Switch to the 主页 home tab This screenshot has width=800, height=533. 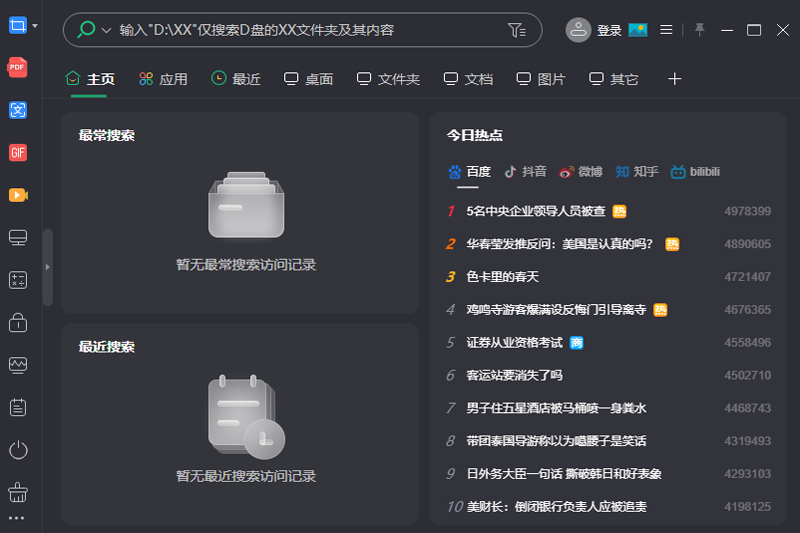(x=90, y=79)
